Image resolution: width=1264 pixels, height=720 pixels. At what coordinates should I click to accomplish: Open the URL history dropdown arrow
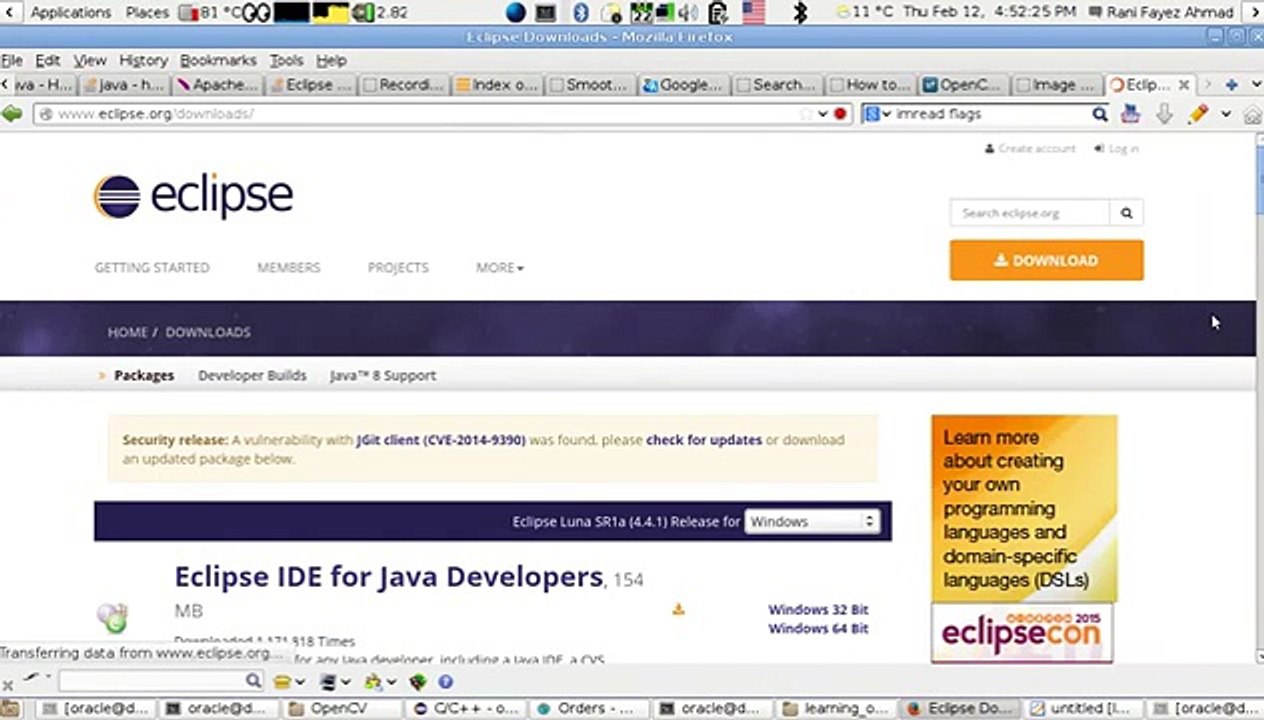(823, 114)
